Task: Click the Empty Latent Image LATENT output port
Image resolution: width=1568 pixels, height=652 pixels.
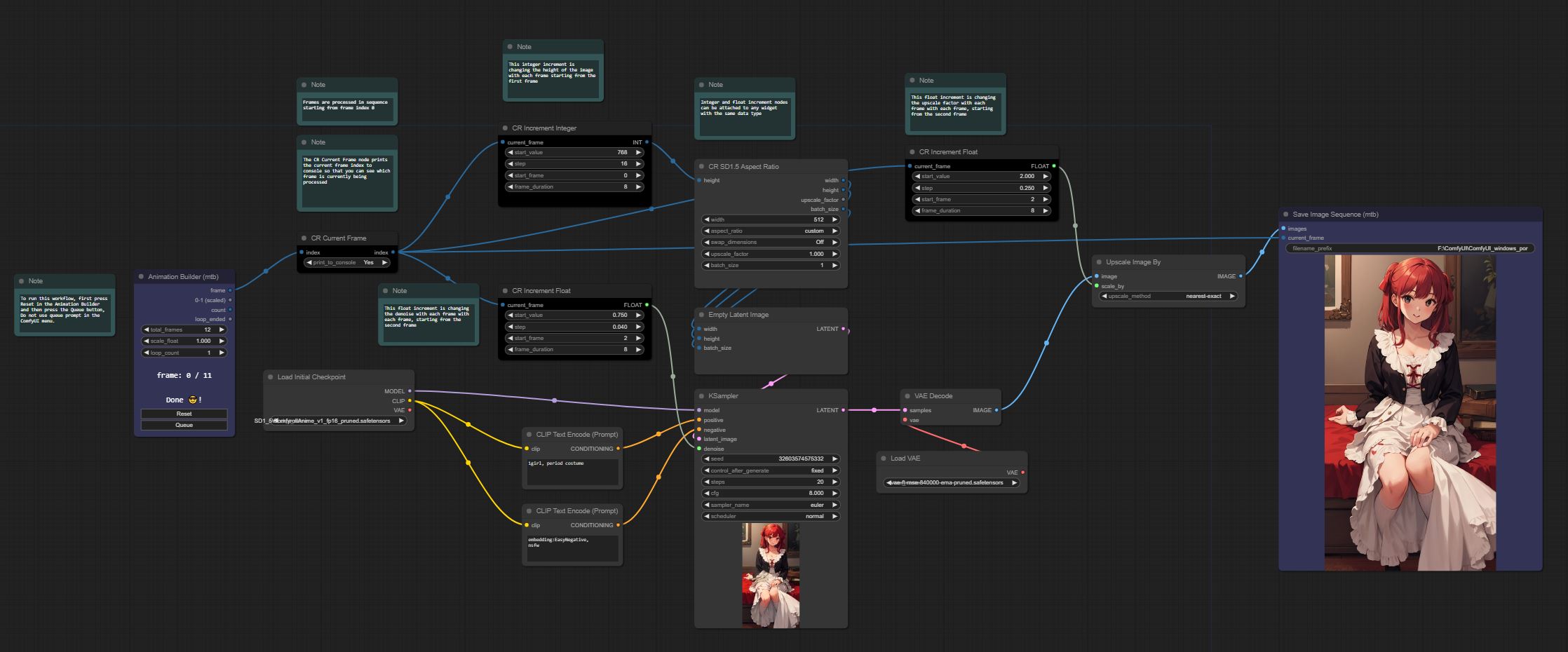Action: (x=843, y=329)
